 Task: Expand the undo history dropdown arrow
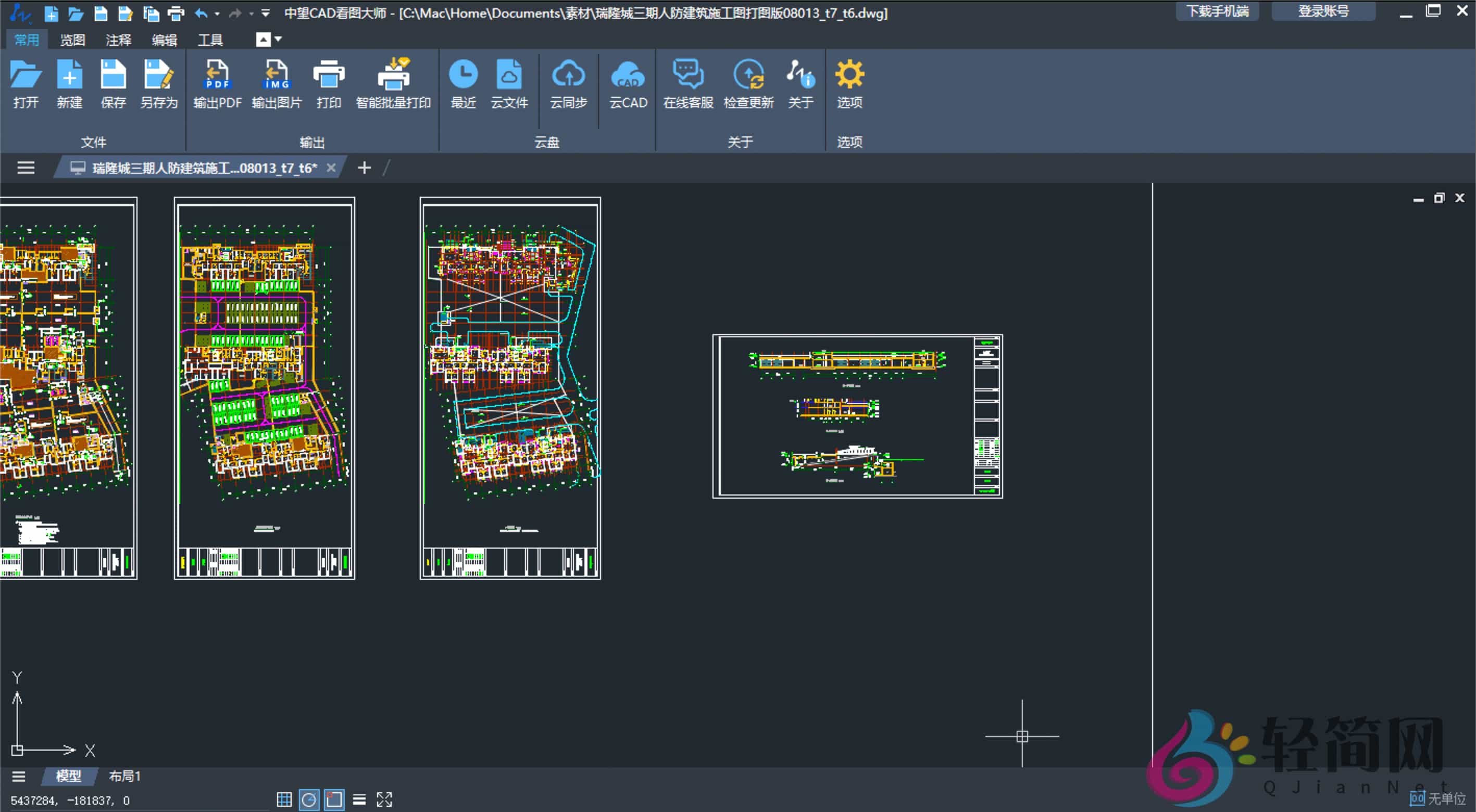[x=217, y=13]
